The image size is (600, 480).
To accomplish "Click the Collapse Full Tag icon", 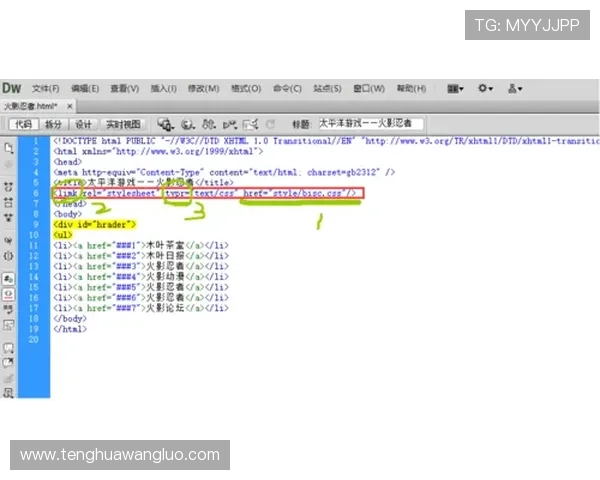I will click(8, 187).
